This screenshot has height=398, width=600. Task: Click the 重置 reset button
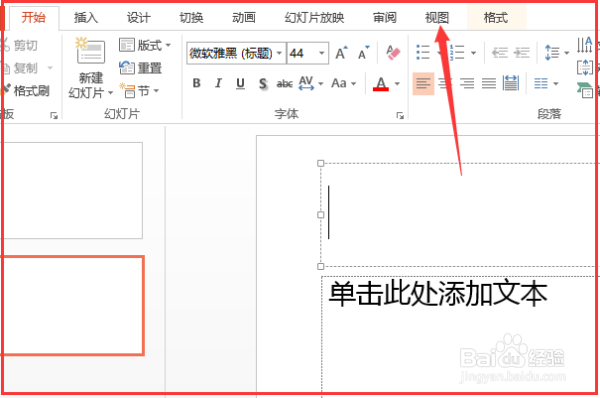coord(140,68)
